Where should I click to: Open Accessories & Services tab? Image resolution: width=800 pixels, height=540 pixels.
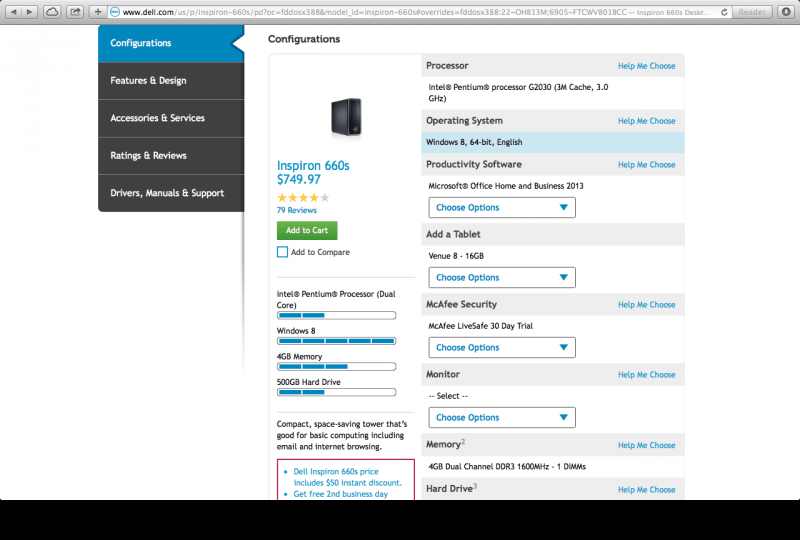coord(171,118)
